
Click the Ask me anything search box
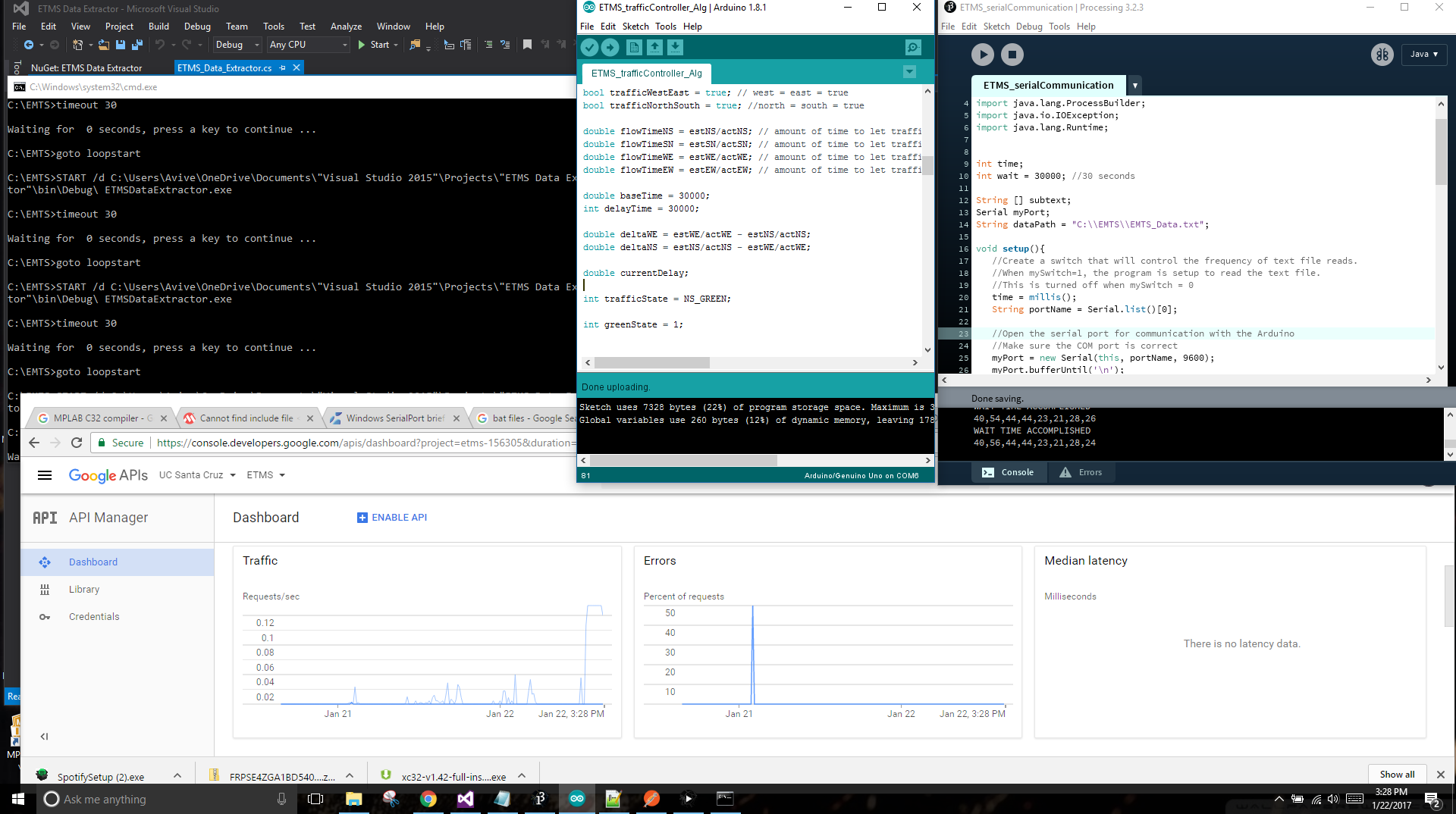click(167, 799)
